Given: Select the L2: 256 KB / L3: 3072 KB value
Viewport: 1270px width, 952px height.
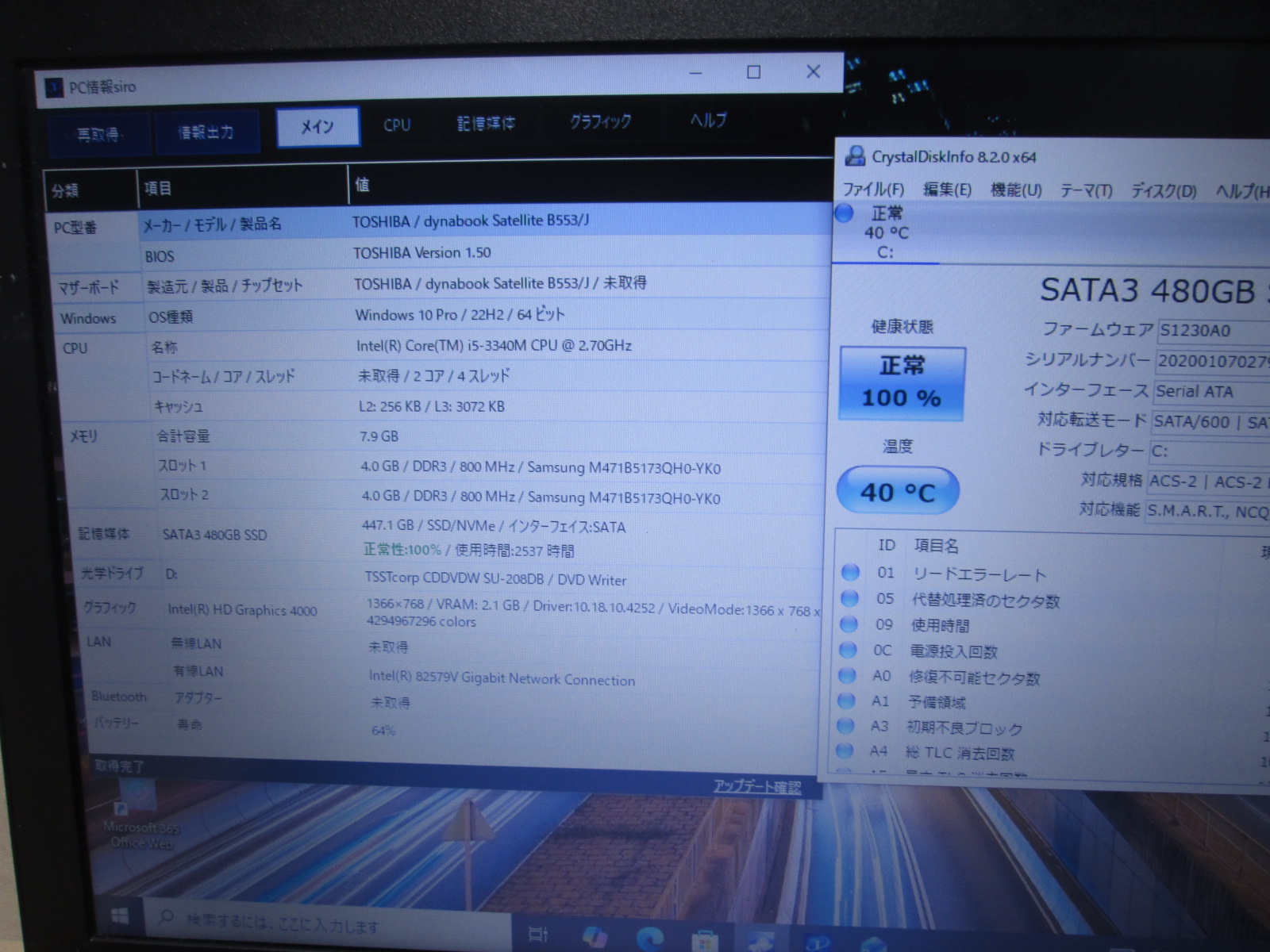Looking at the screenshot, I should tap(431, 406).
